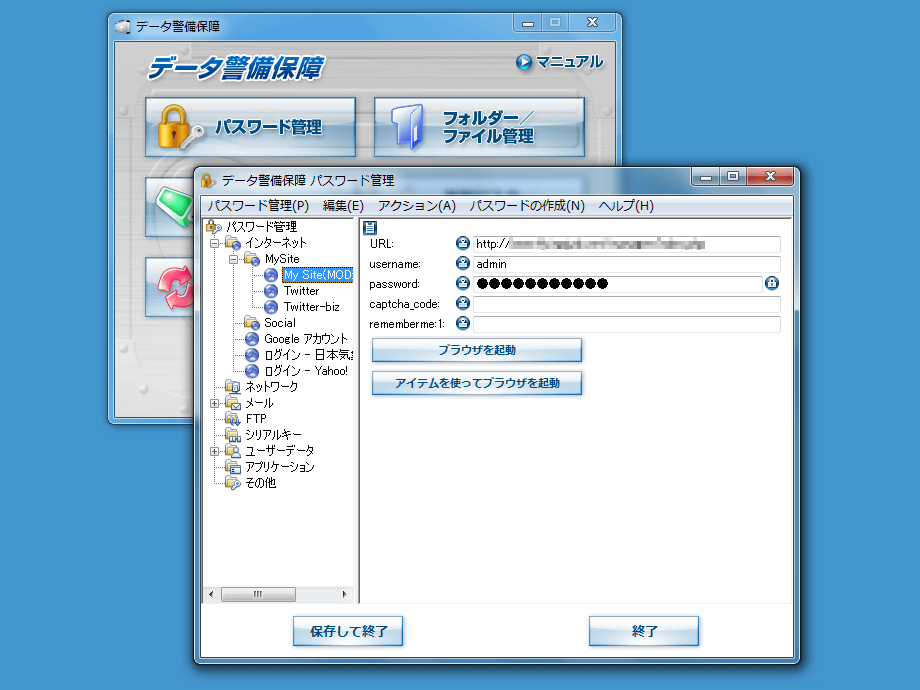Select the インターネット folder
Viewport: 920px width, 690px height.
[x=276, y=243]
